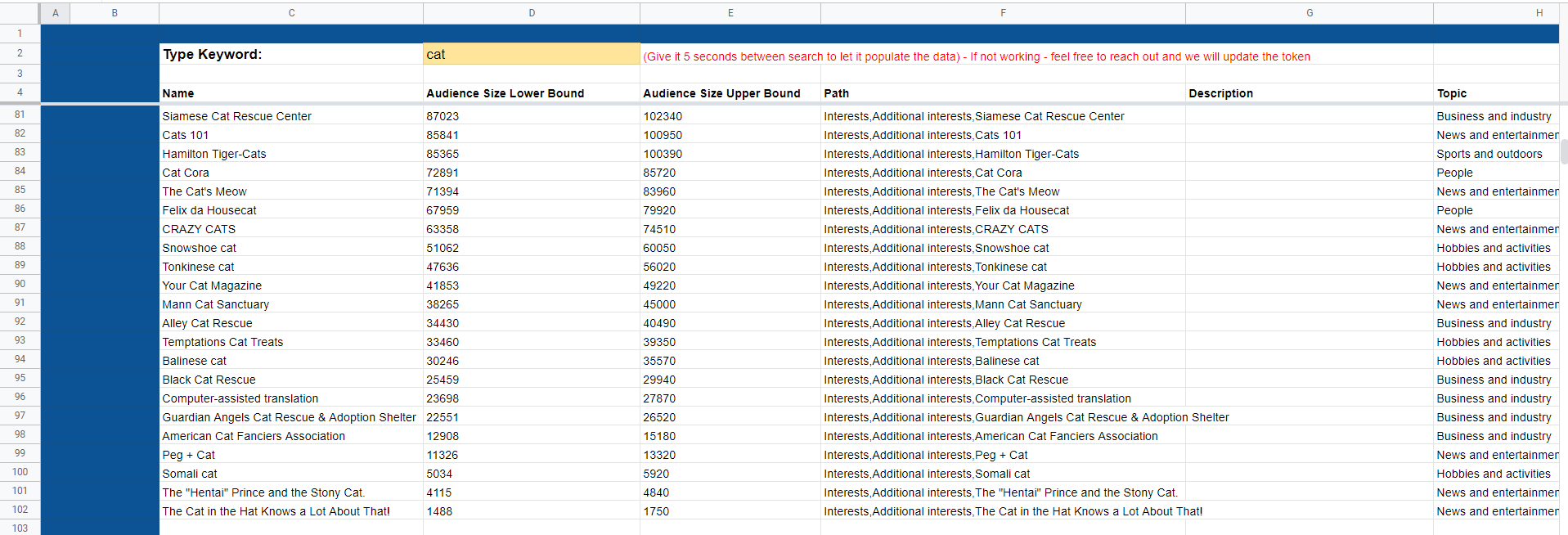Select column D header
Screen dimensions: 1568x535
pos(531,13)
